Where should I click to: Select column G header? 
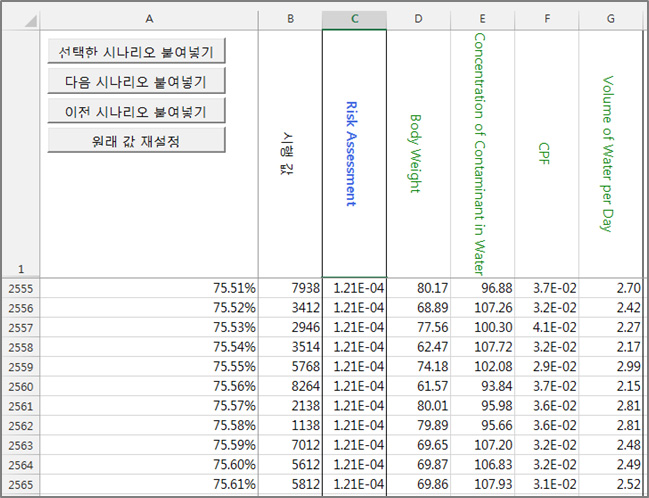click(x=611, y=19)
